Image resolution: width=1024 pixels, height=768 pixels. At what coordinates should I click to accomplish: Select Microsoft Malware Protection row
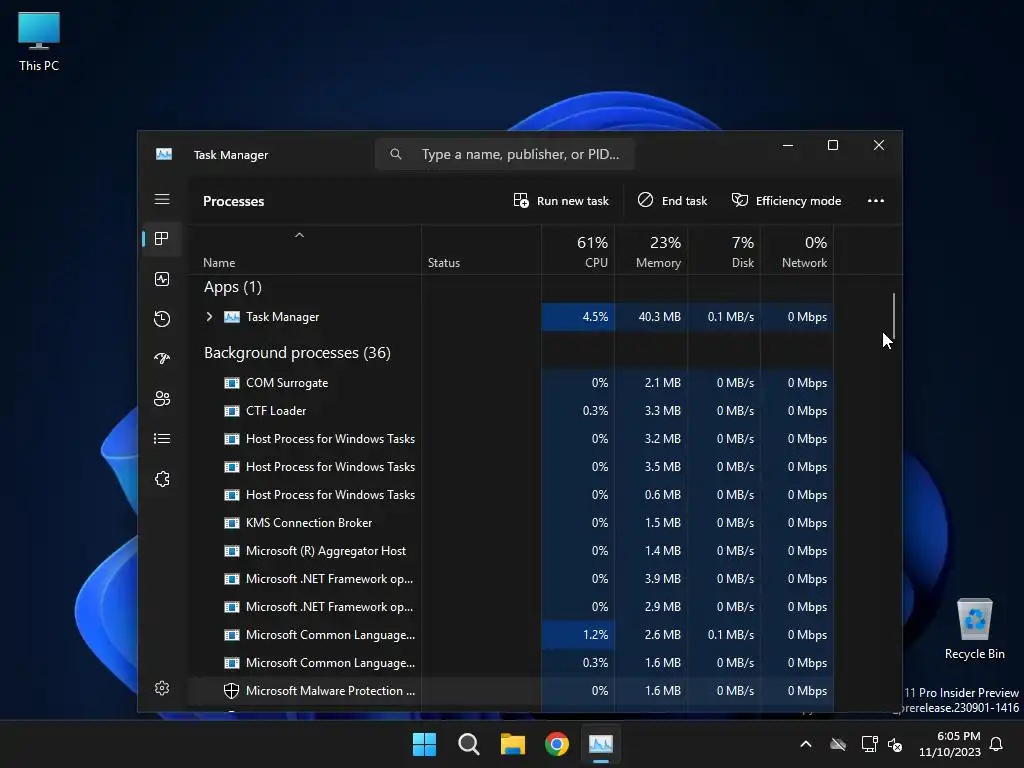pyautogui.click(x=511, y=691)
